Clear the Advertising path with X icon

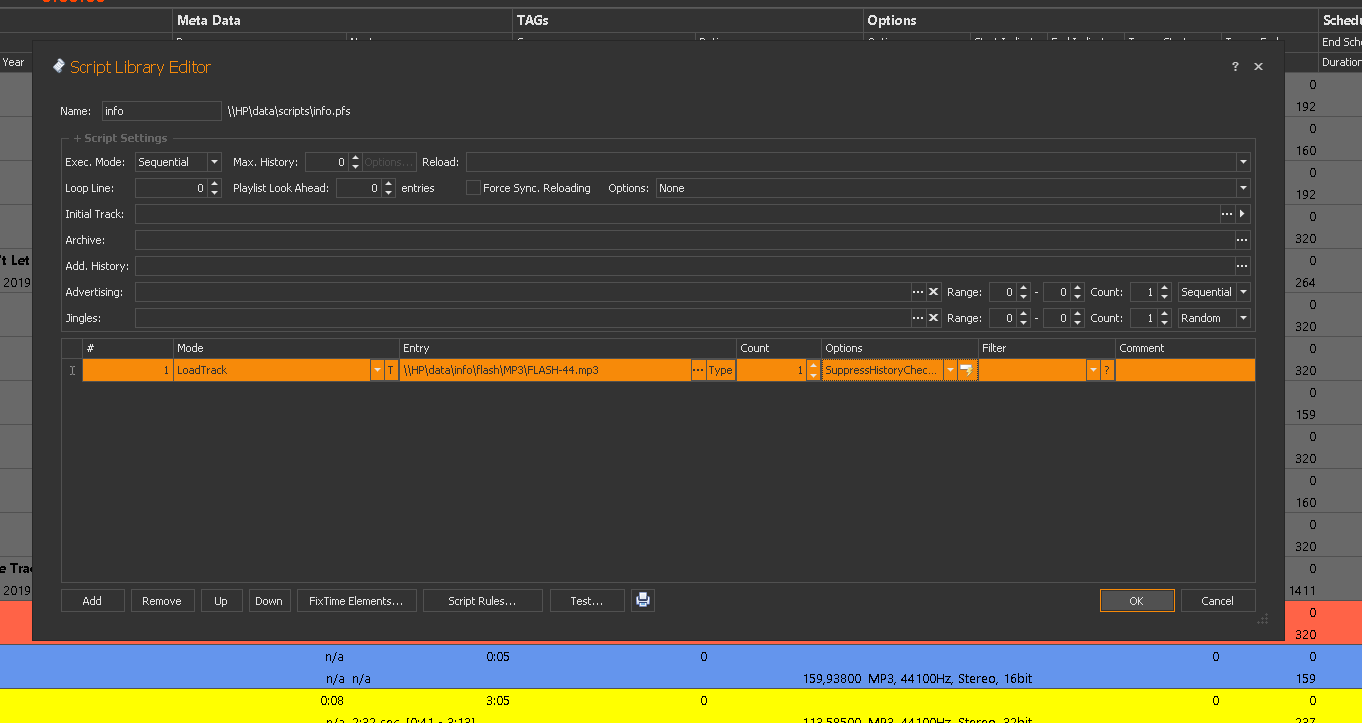[x=934, y=292]
